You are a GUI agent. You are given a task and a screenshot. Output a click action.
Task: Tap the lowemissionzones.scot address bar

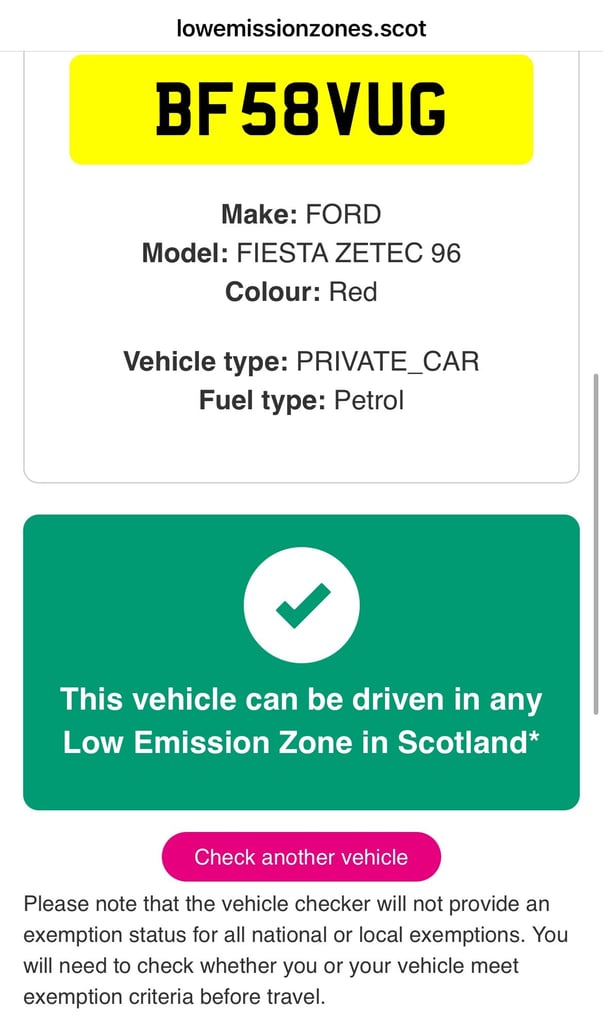pos(301,27)
